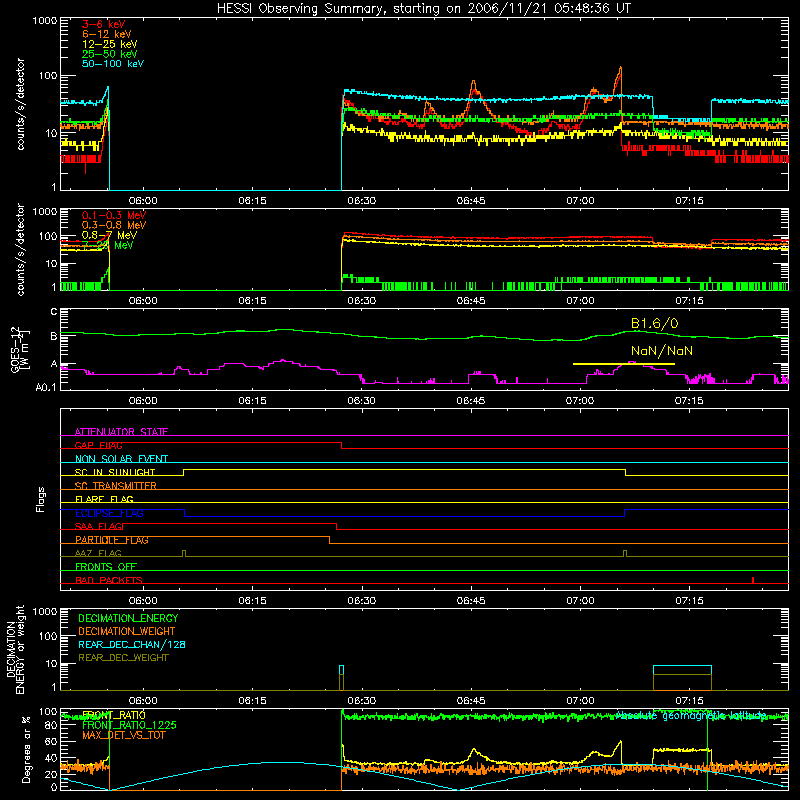Image resolution: width=800 pixels, height=800 pixels.
Task: Click the 06:45 tick under top plot
Action: coord(471,201)
